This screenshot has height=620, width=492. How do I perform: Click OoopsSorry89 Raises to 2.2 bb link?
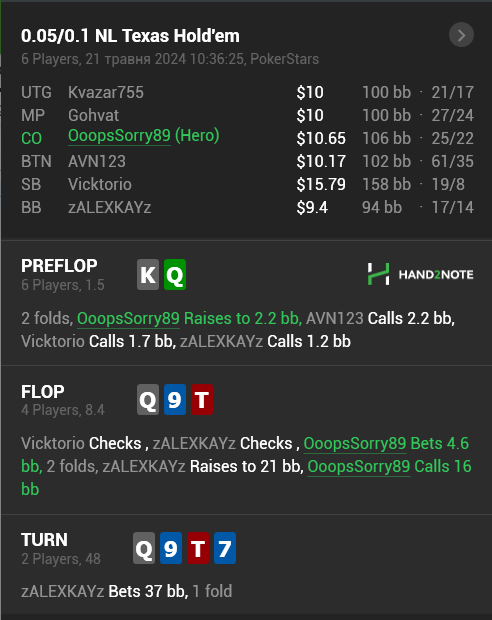[189, 318]
